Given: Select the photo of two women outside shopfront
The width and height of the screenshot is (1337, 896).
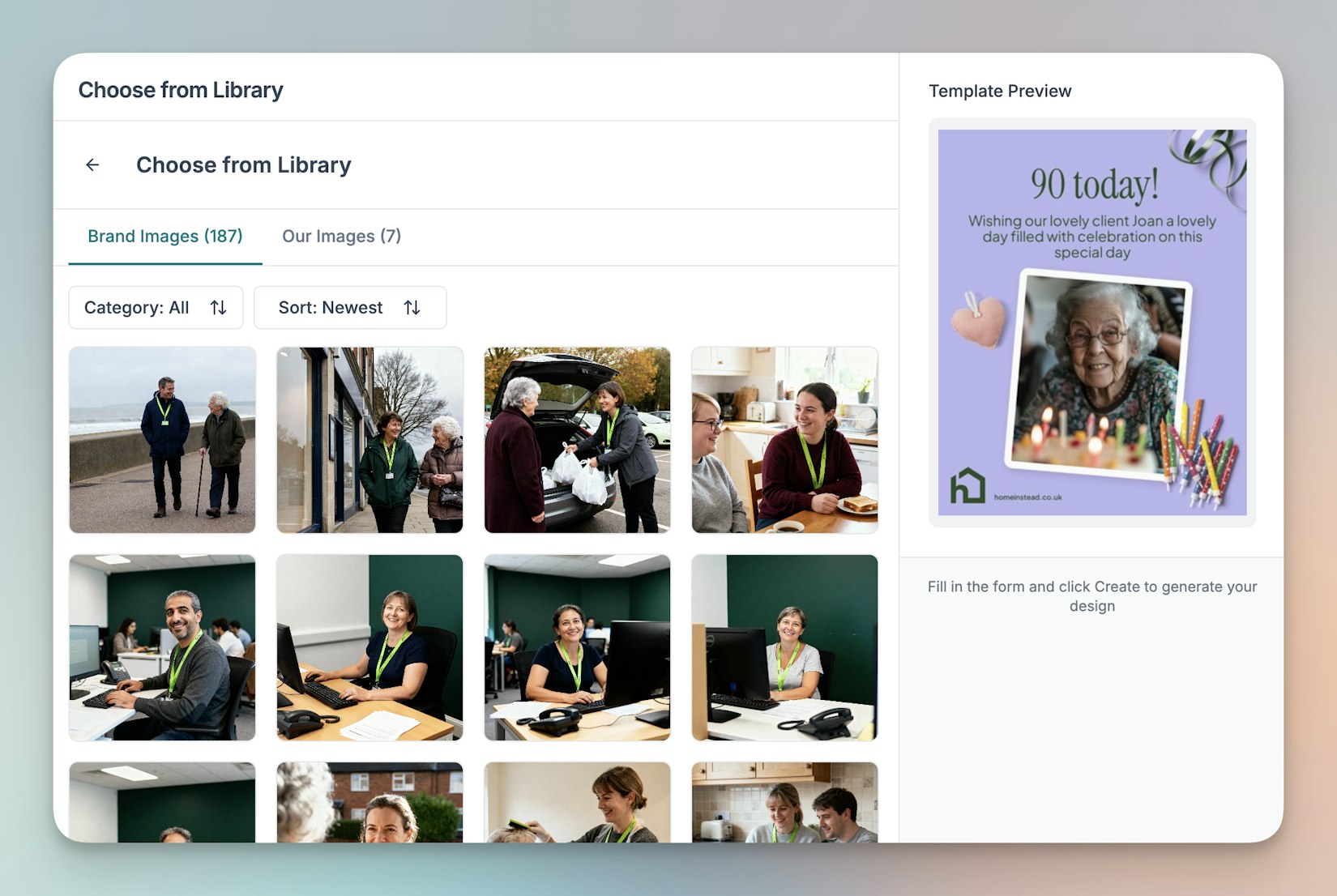Looking at the screenshot, I should [x=369, y=440].
